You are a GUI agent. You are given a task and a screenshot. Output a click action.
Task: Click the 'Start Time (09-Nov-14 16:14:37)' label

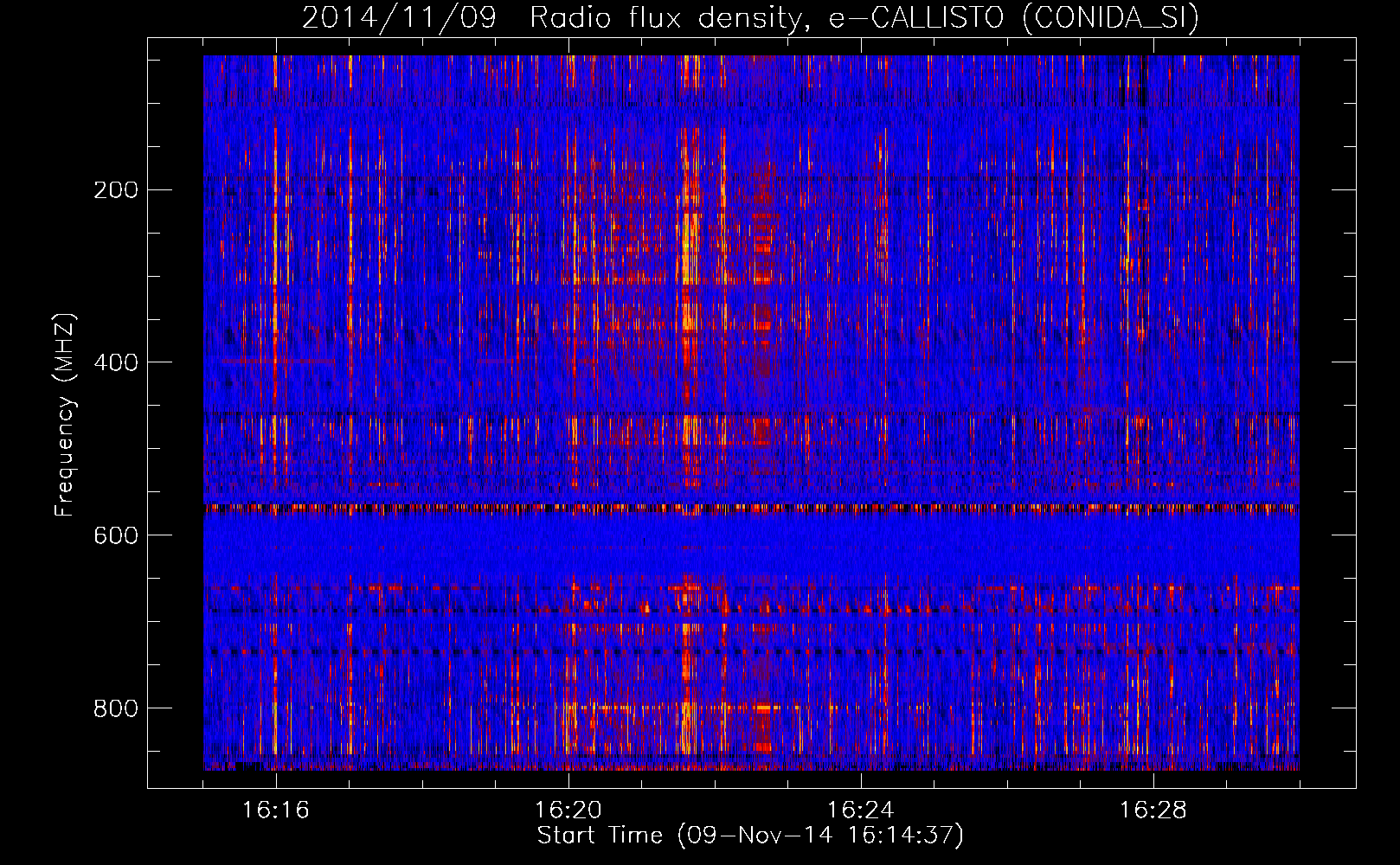coord(750,836)
